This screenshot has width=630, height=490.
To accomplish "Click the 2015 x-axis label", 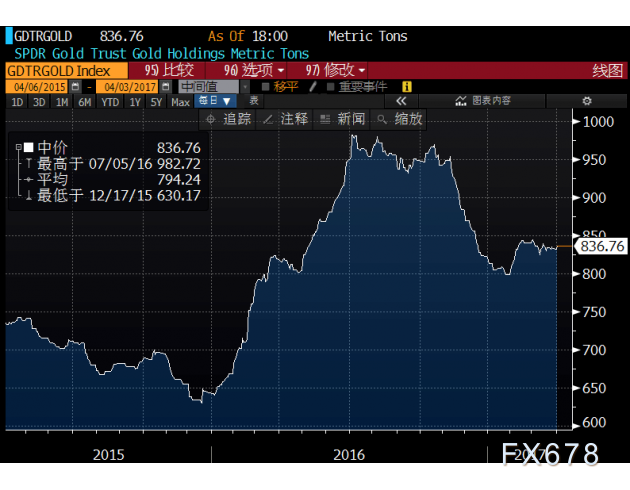I will coord(108,455).
